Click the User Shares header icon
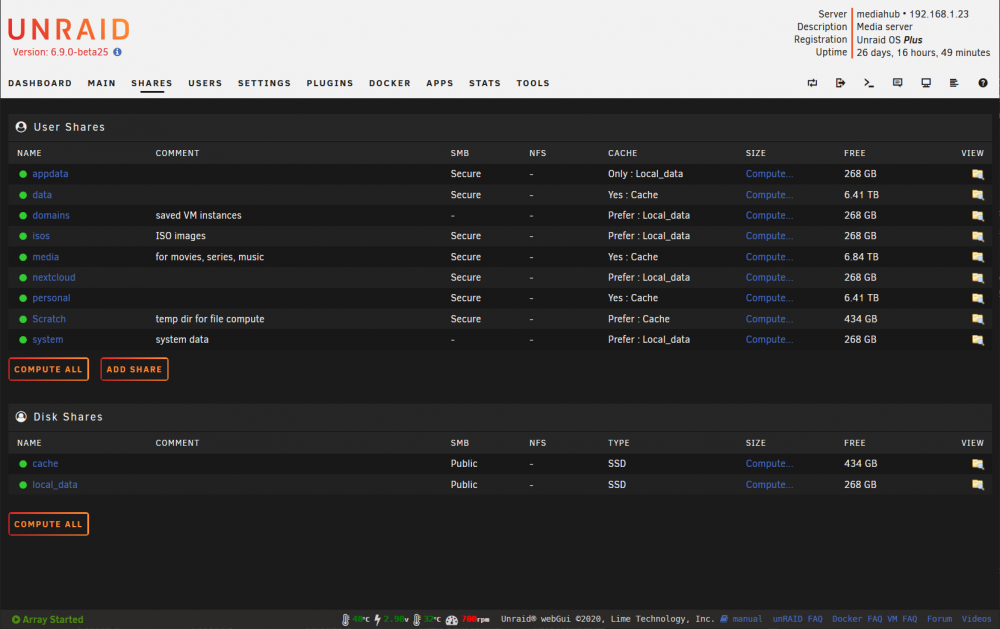The image size is (1000, 629). (x=21, y=127)
